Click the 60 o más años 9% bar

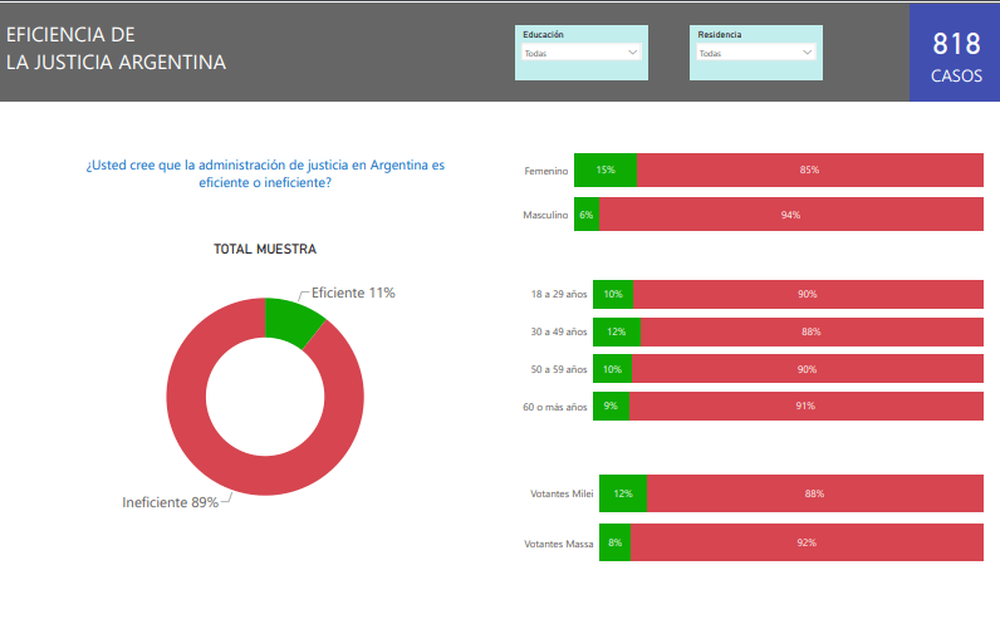(611, 406)
